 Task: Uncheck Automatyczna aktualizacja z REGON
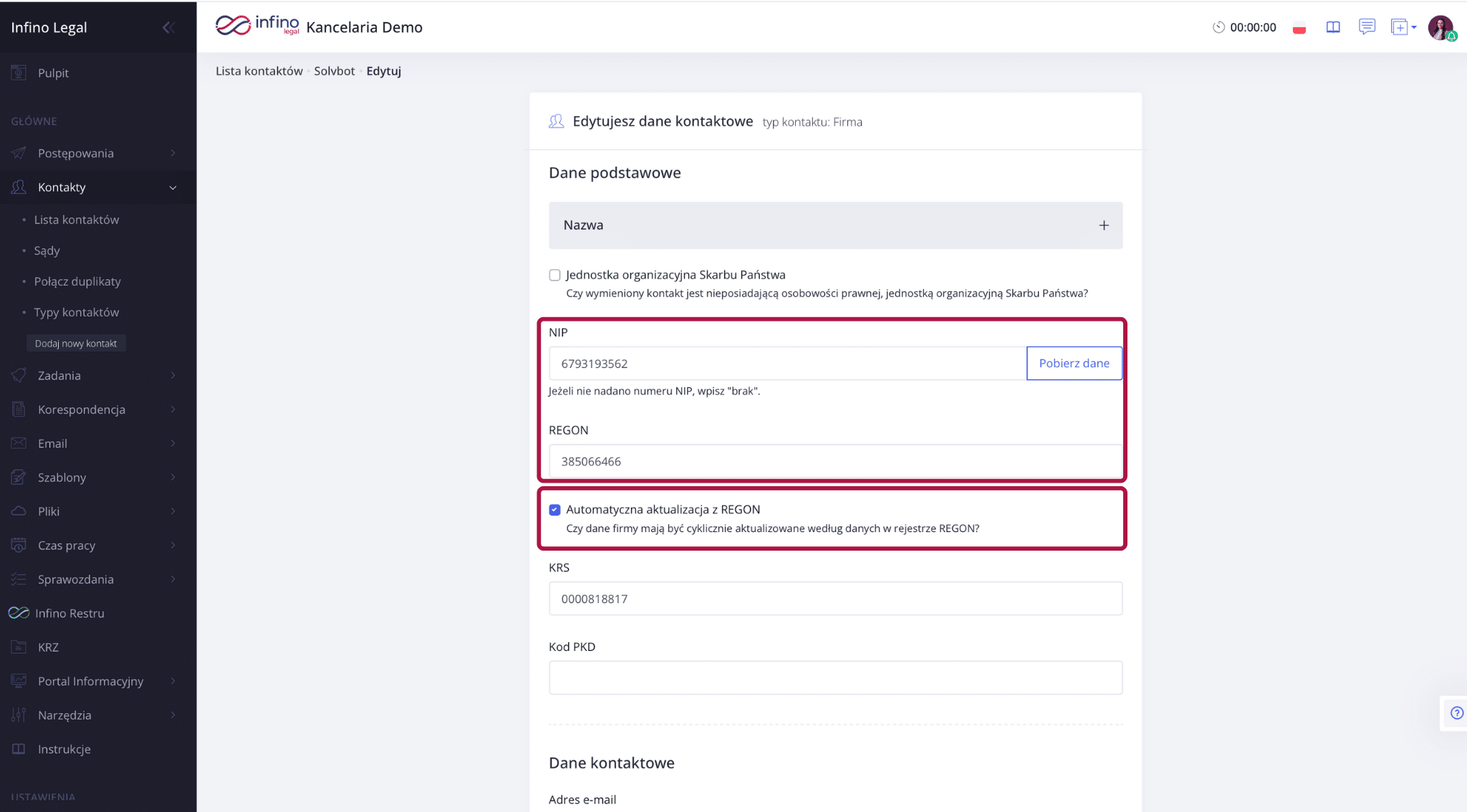pos(554,510)
